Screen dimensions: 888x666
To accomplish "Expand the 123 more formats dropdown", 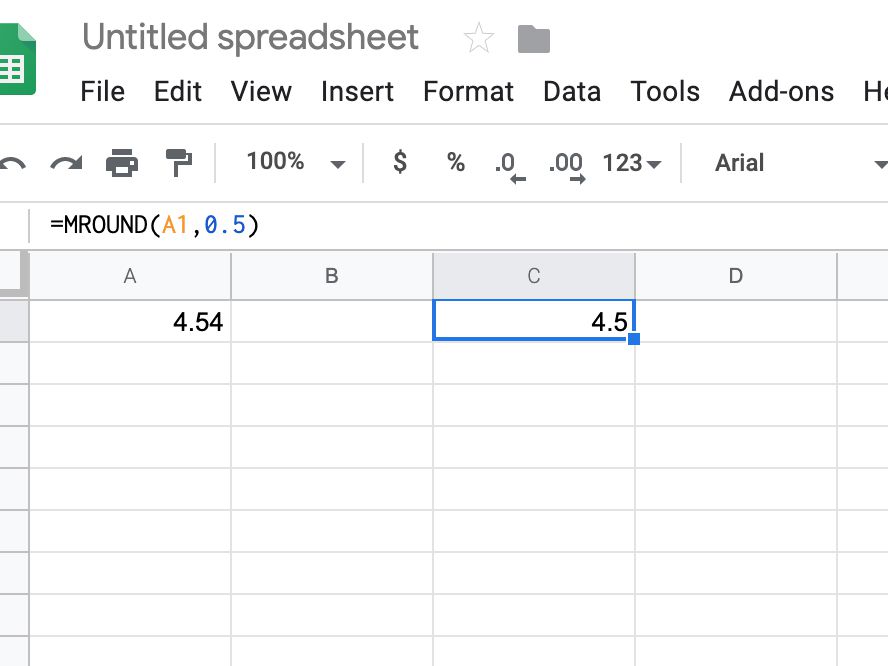I will [x=632, y=163].
